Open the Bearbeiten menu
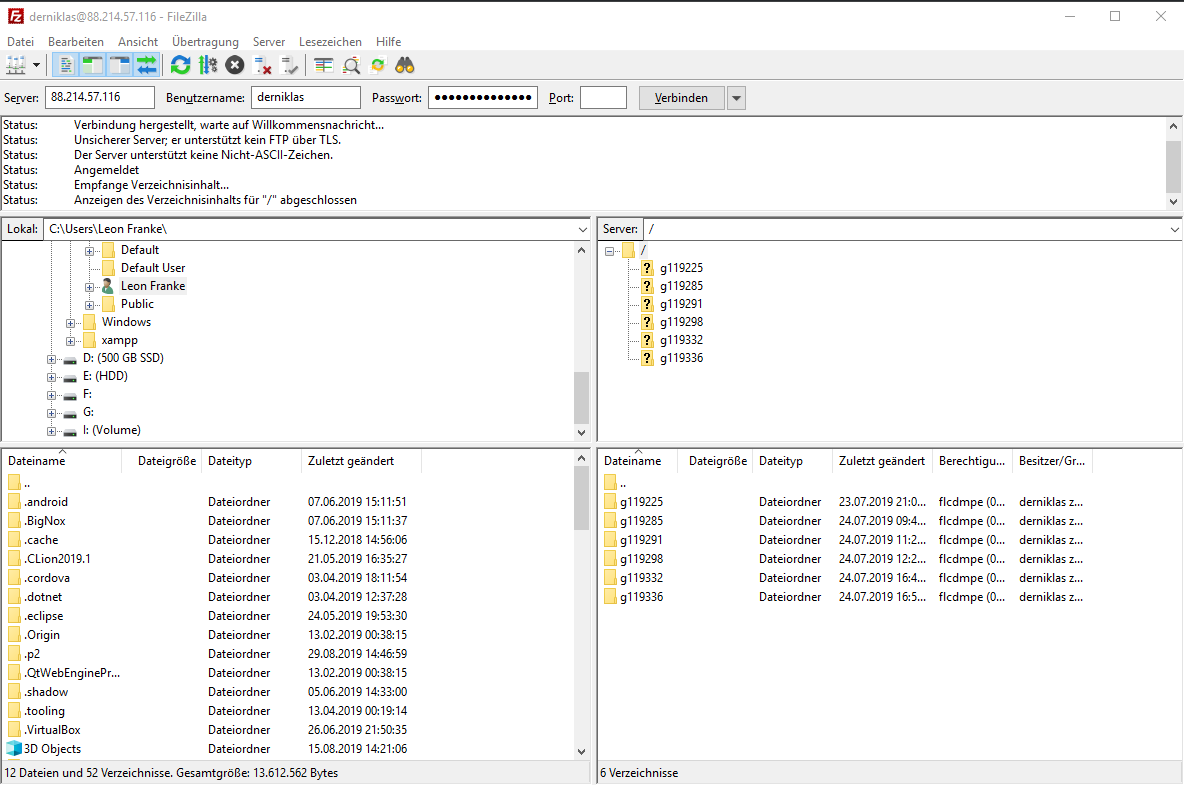This screenshot has width=1184, height=785. (76, 42)
